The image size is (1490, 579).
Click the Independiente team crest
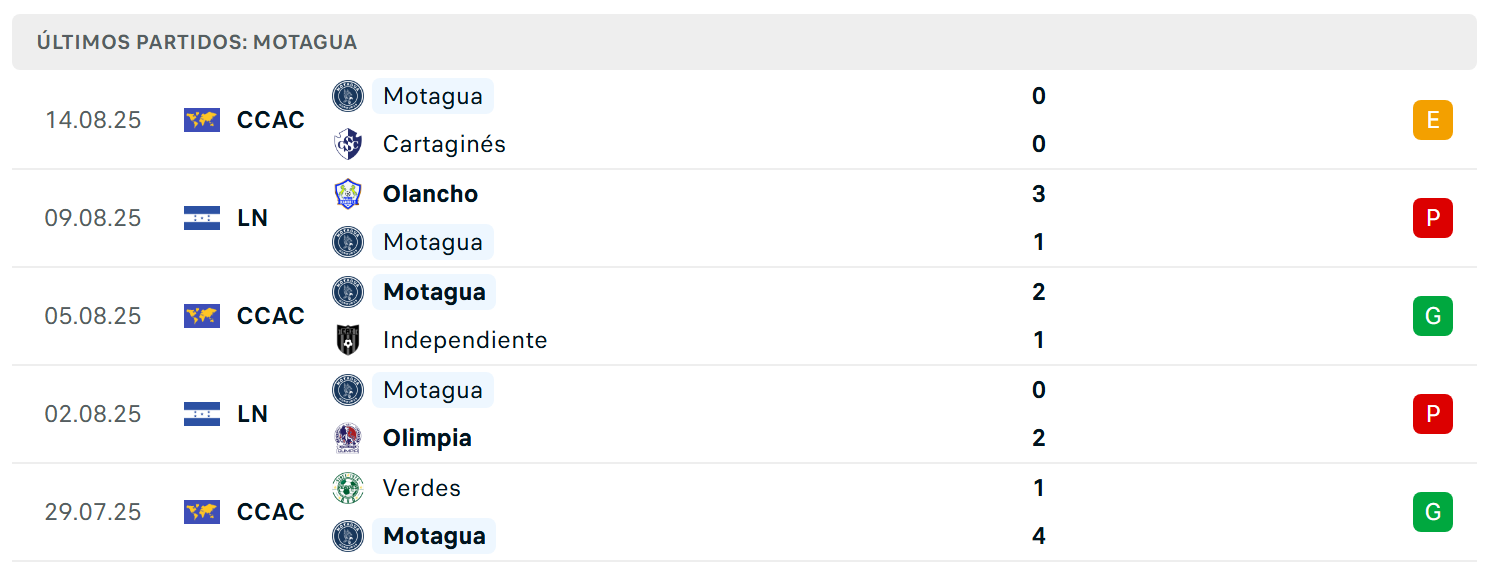tap(348, 340)
